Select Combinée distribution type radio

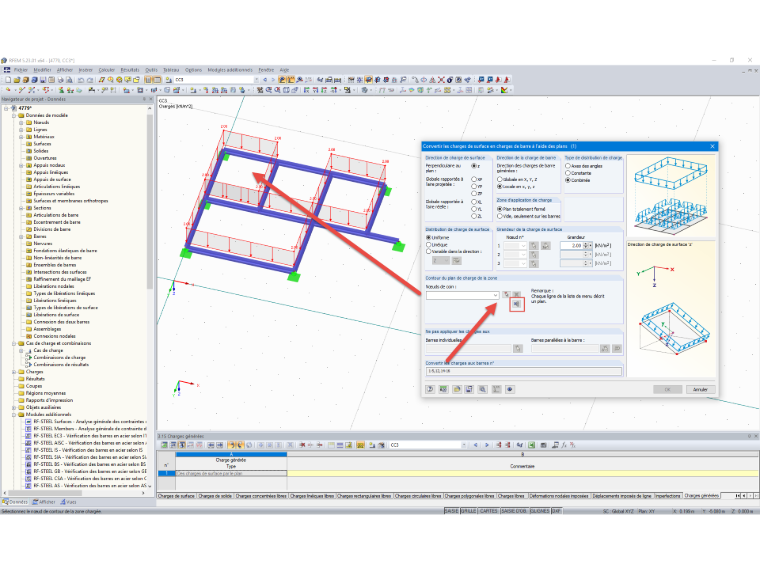(568, 180)
